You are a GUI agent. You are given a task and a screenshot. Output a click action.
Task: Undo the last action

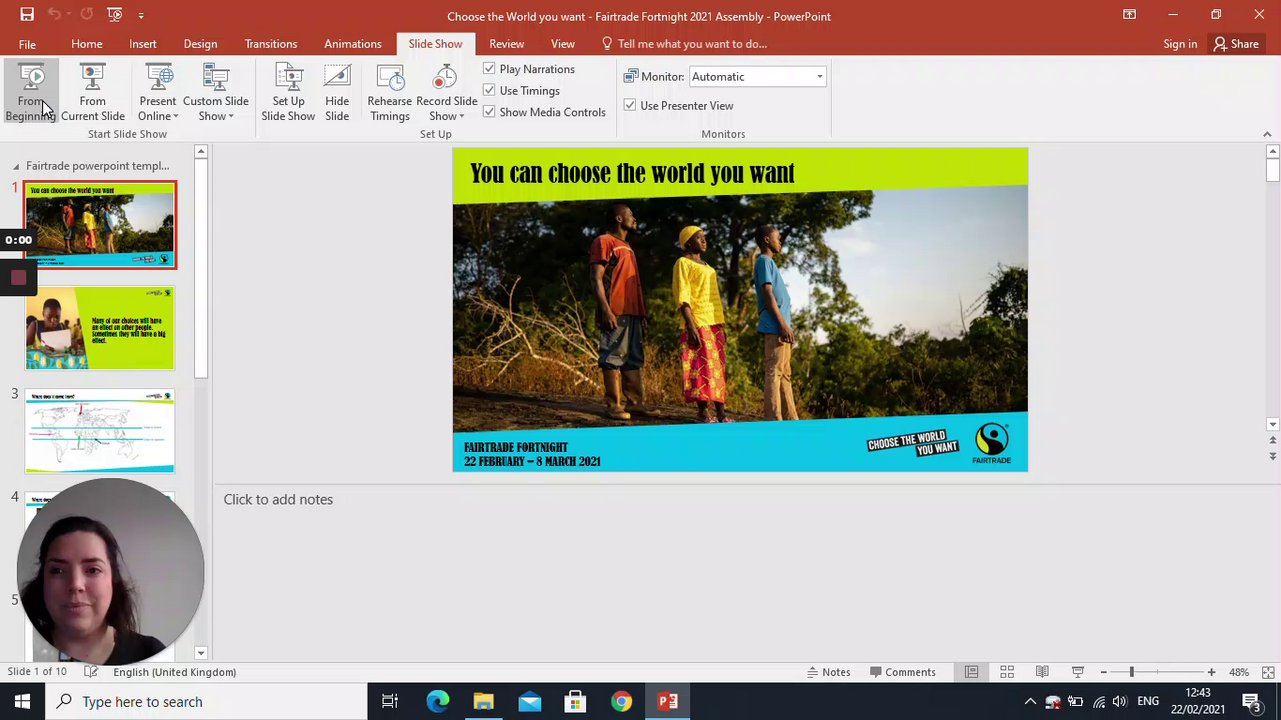point(55,15)
